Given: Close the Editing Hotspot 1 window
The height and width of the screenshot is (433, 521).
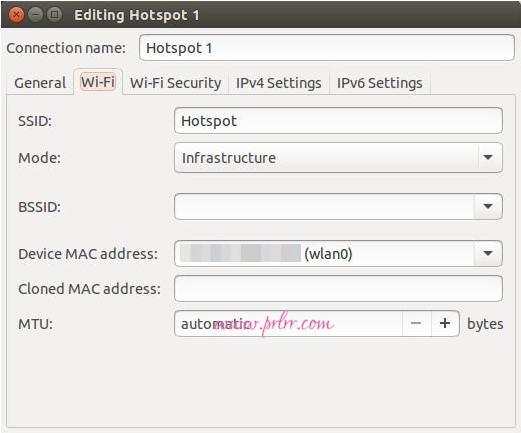Looking at the screenshot, I should (16, 15).
